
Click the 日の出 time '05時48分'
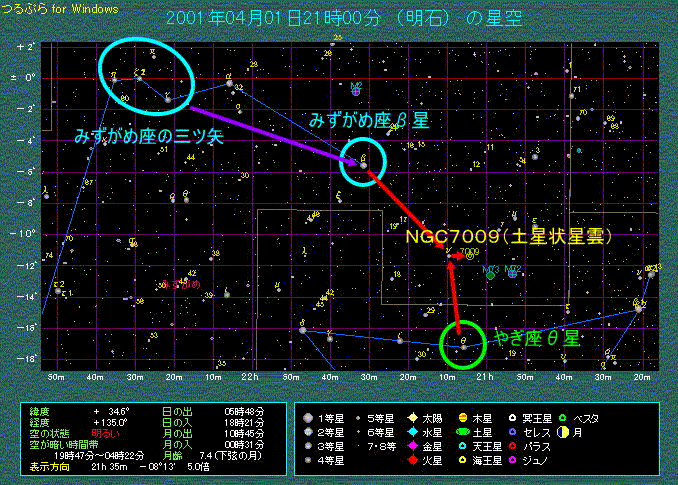point(244,412)
